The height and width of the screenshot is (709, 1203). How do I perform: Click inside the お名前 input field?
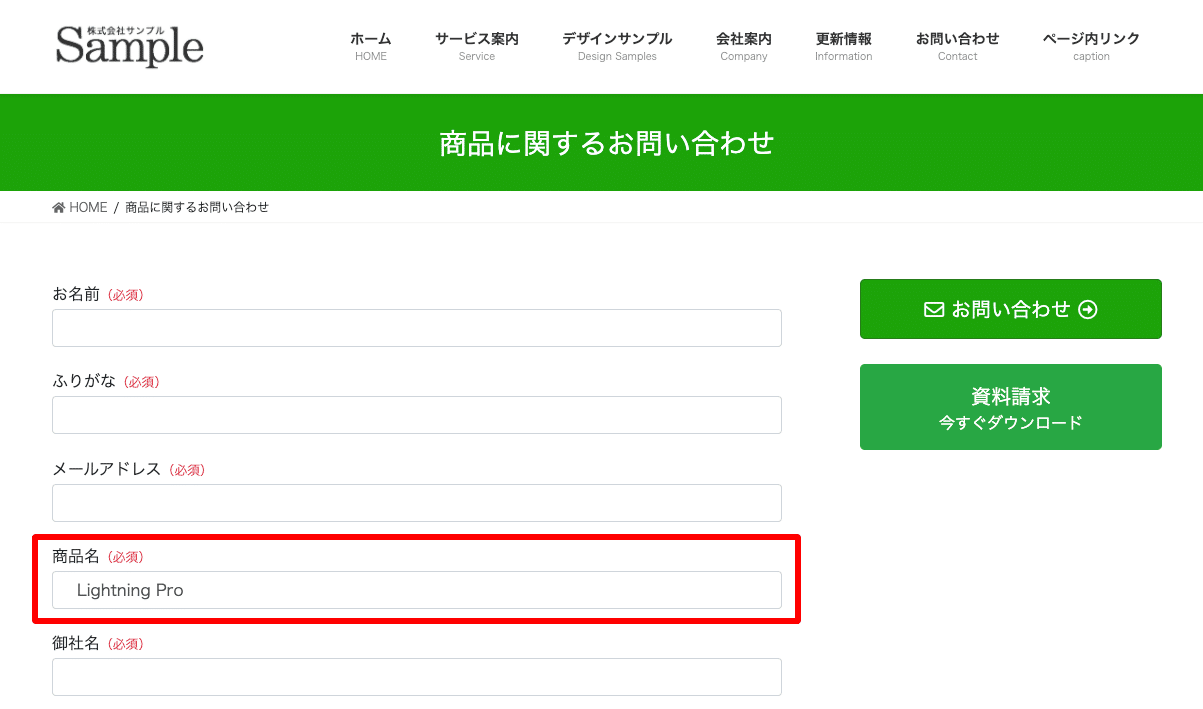[x=416, y=327]
